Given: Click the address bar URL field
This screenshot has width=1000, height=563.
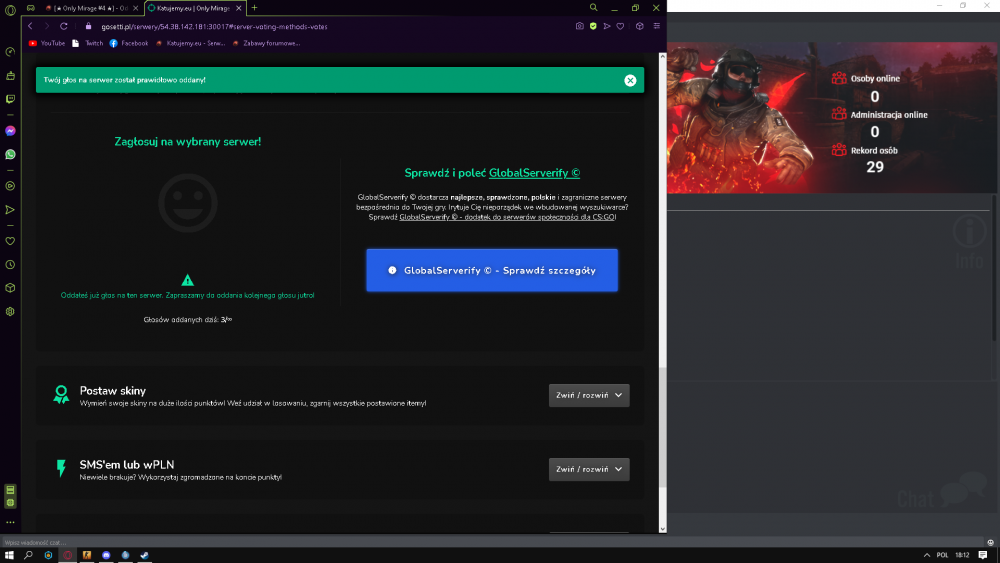Looking at the screenshot, I should pos(332,26).
